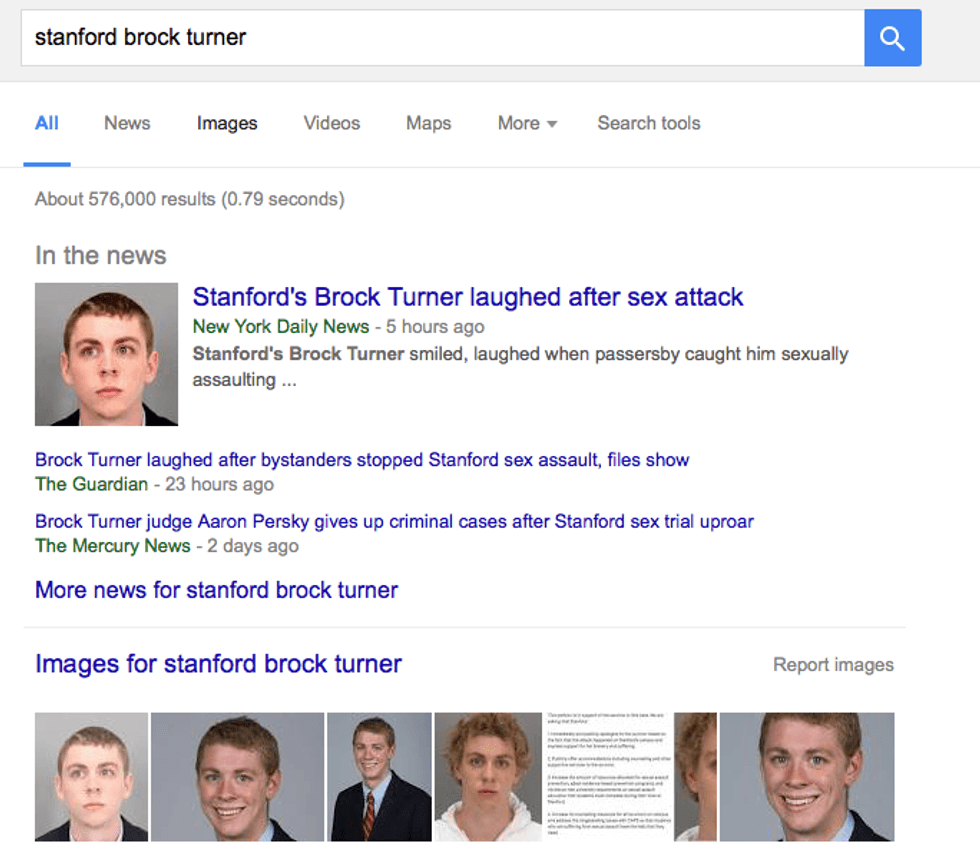This screenshot has width=980, height=860.
Task: Expand the More dropdown menu
Action: click(x=527, y=123)
